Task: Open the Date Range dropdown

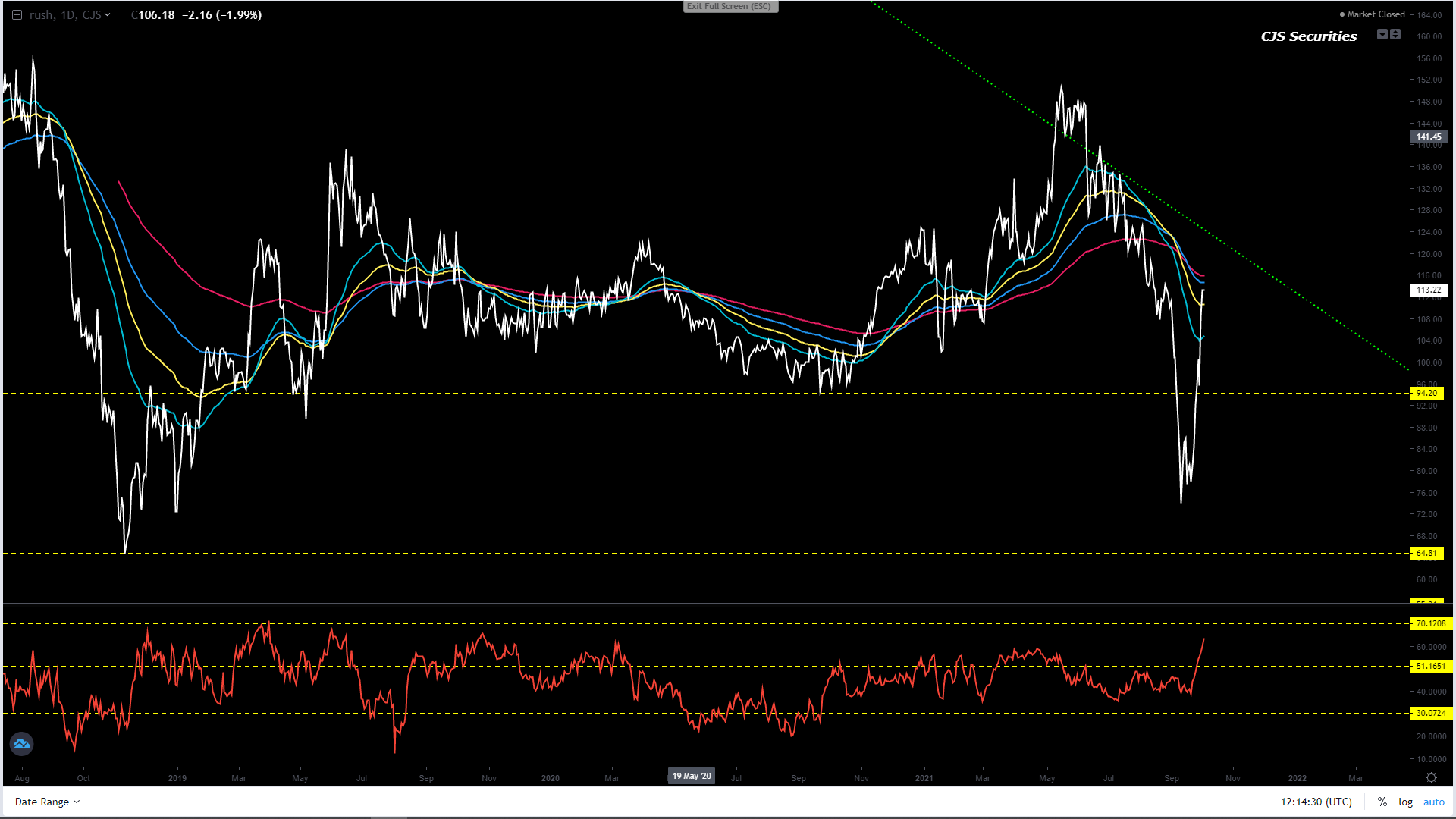Action: 47,802
